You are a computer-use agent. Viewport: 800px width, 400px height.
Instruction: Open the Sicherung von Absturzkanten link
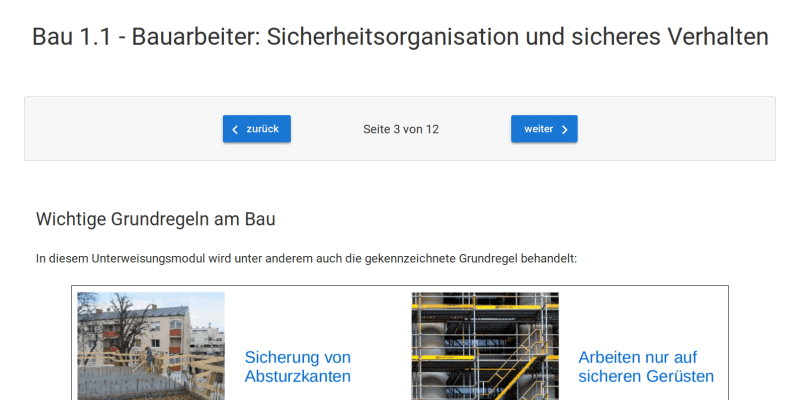tap(298, 366)
